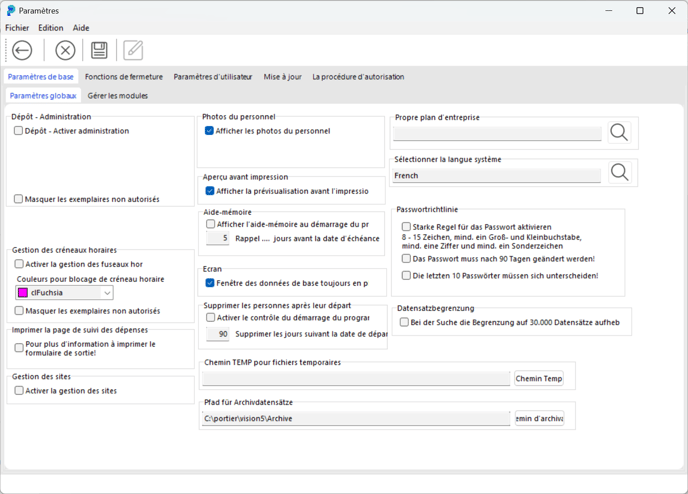Click the 90 days deletion field

click(x=218, y=334)
